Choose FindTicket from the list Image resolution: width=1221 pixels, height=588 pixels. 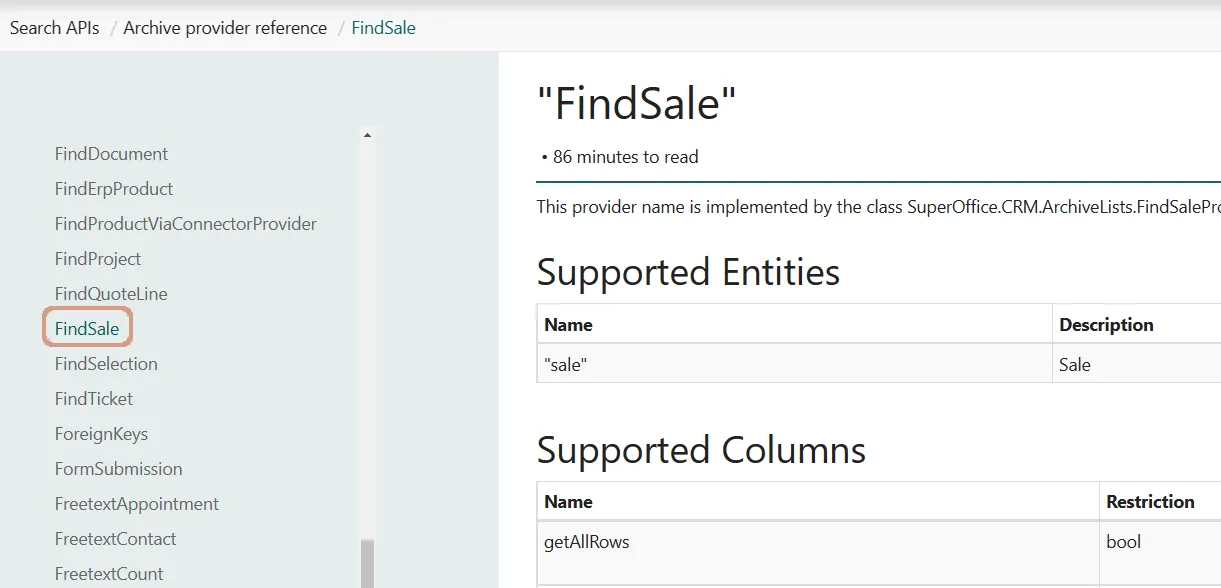tap(94, 399)
